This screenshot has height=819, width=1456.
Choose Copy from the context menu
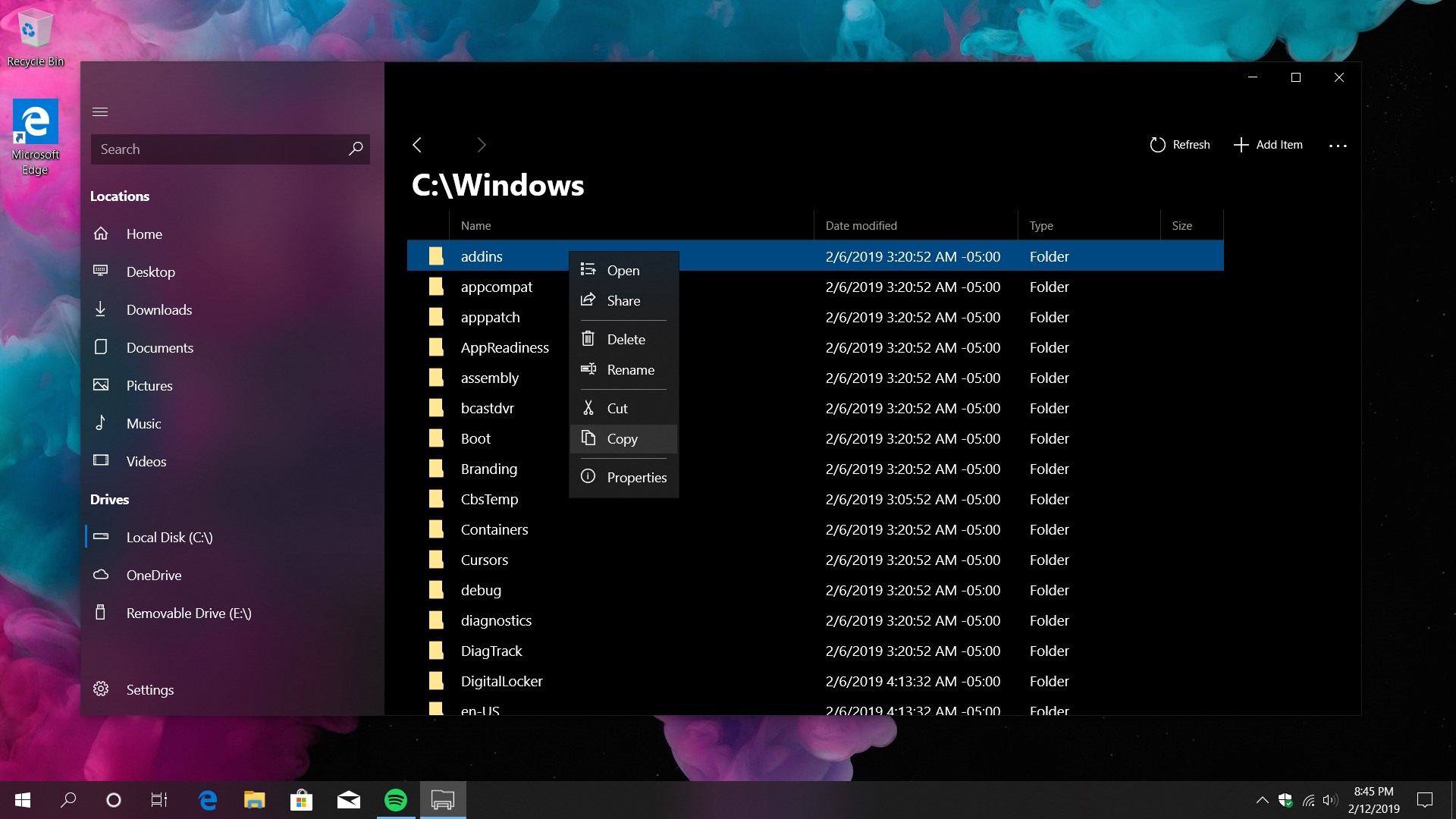(622, 439)
